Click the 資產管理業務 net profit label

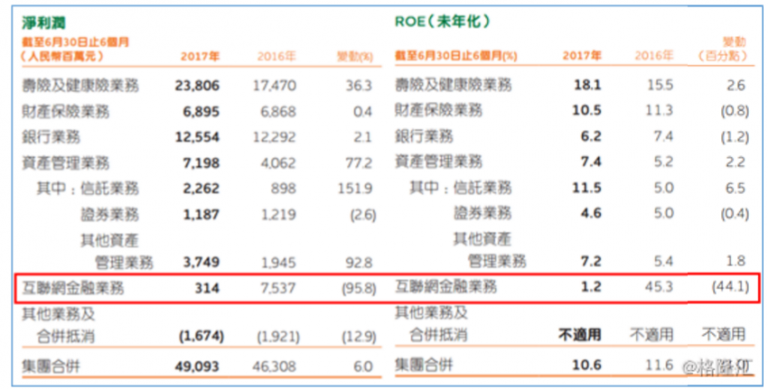[x=66, y=163]
